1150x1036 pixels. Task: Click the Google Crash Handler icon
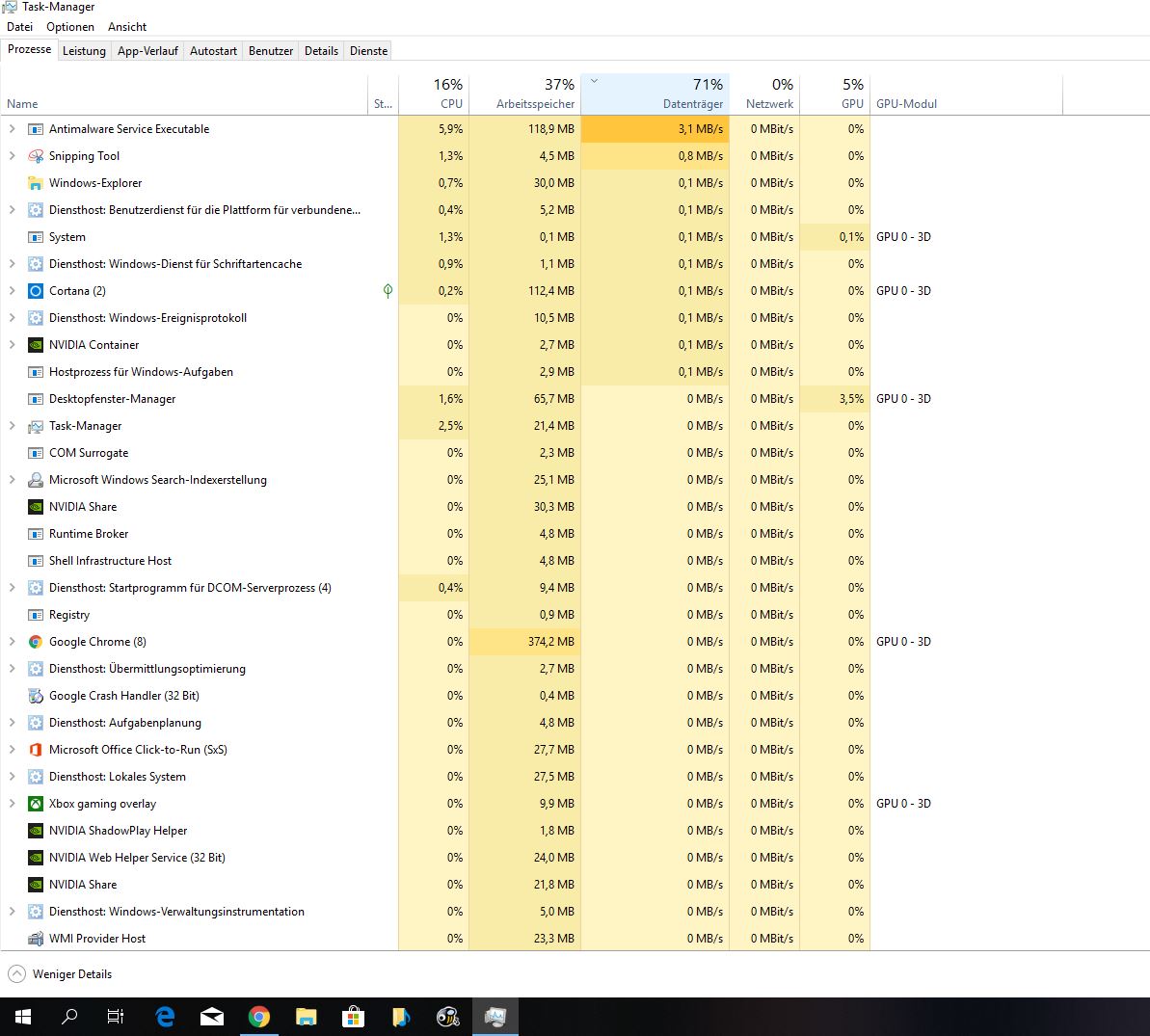[36, 696]
